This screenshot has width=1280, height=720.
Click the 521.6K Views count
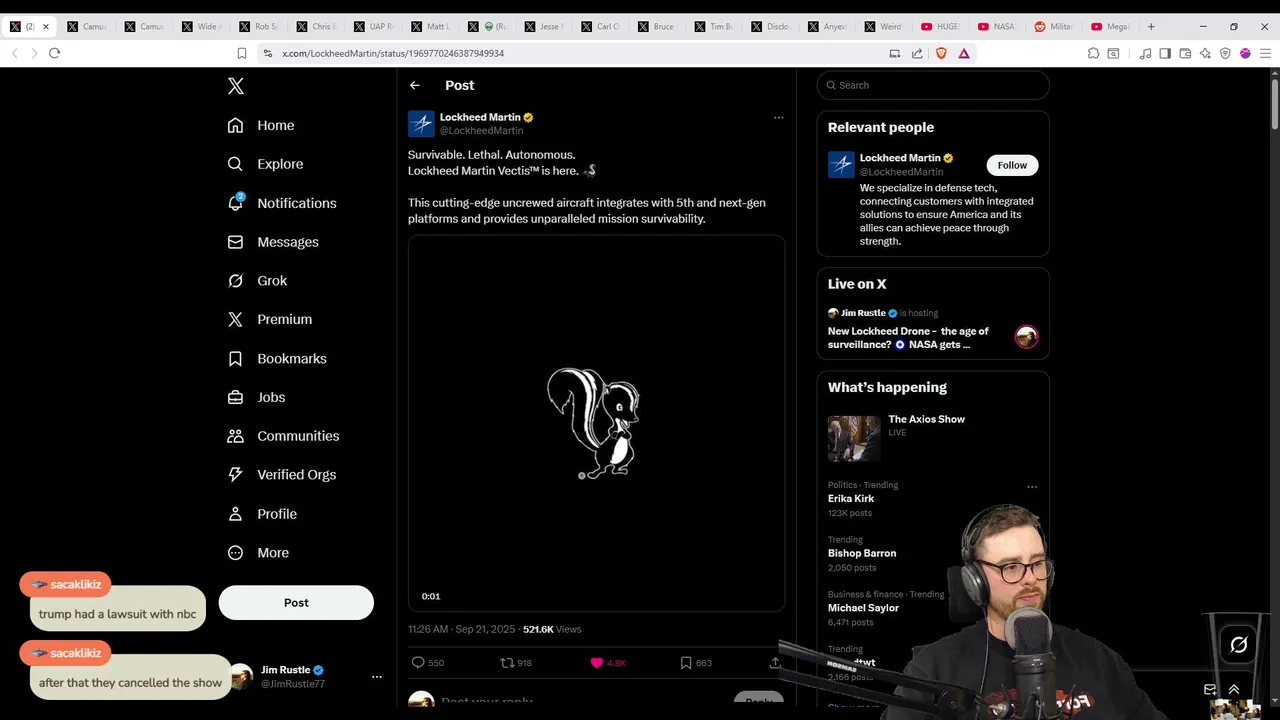pyautogui.click(x=552, y=629)
